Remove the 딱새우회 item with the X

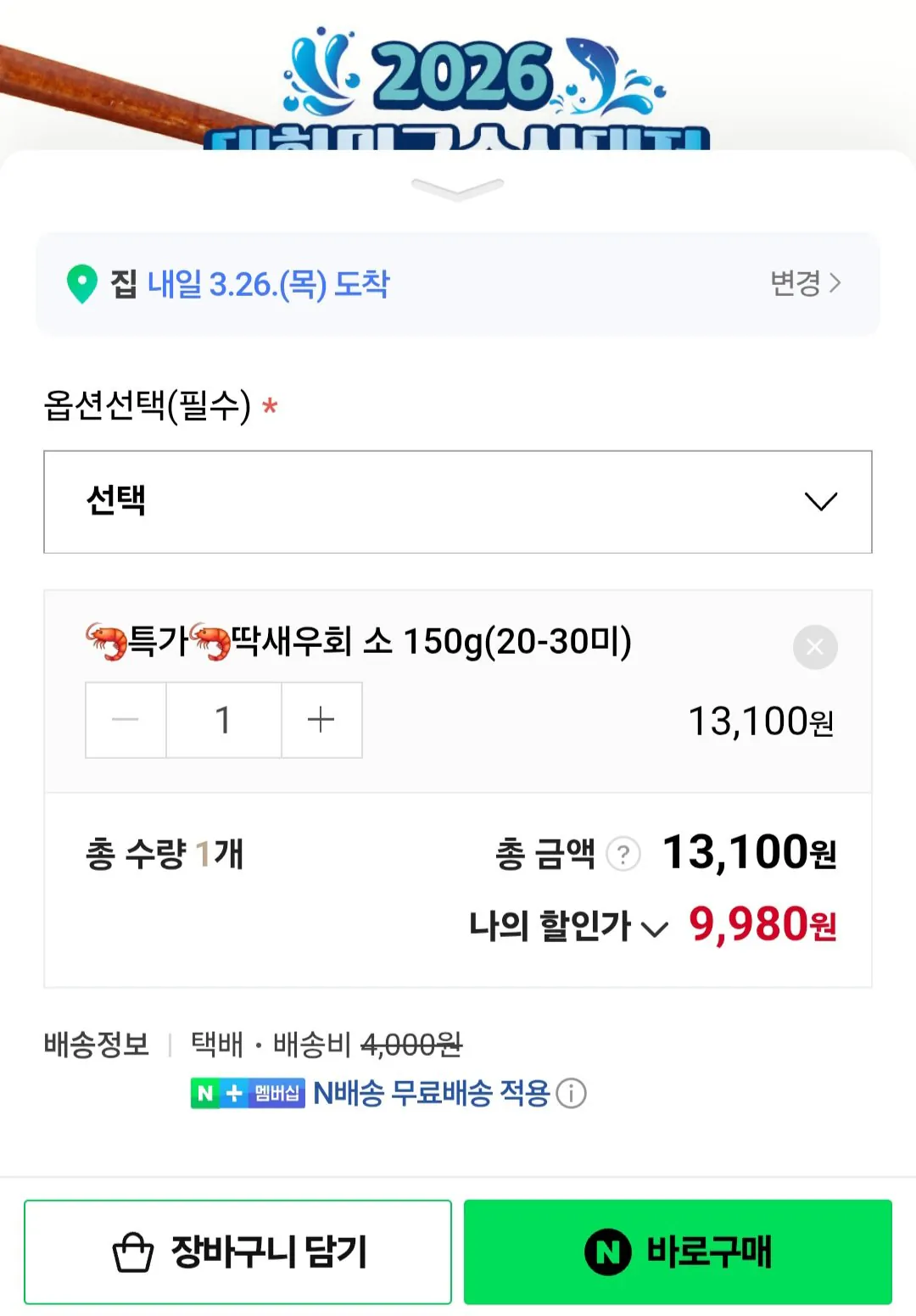click(x=815, y=647)
